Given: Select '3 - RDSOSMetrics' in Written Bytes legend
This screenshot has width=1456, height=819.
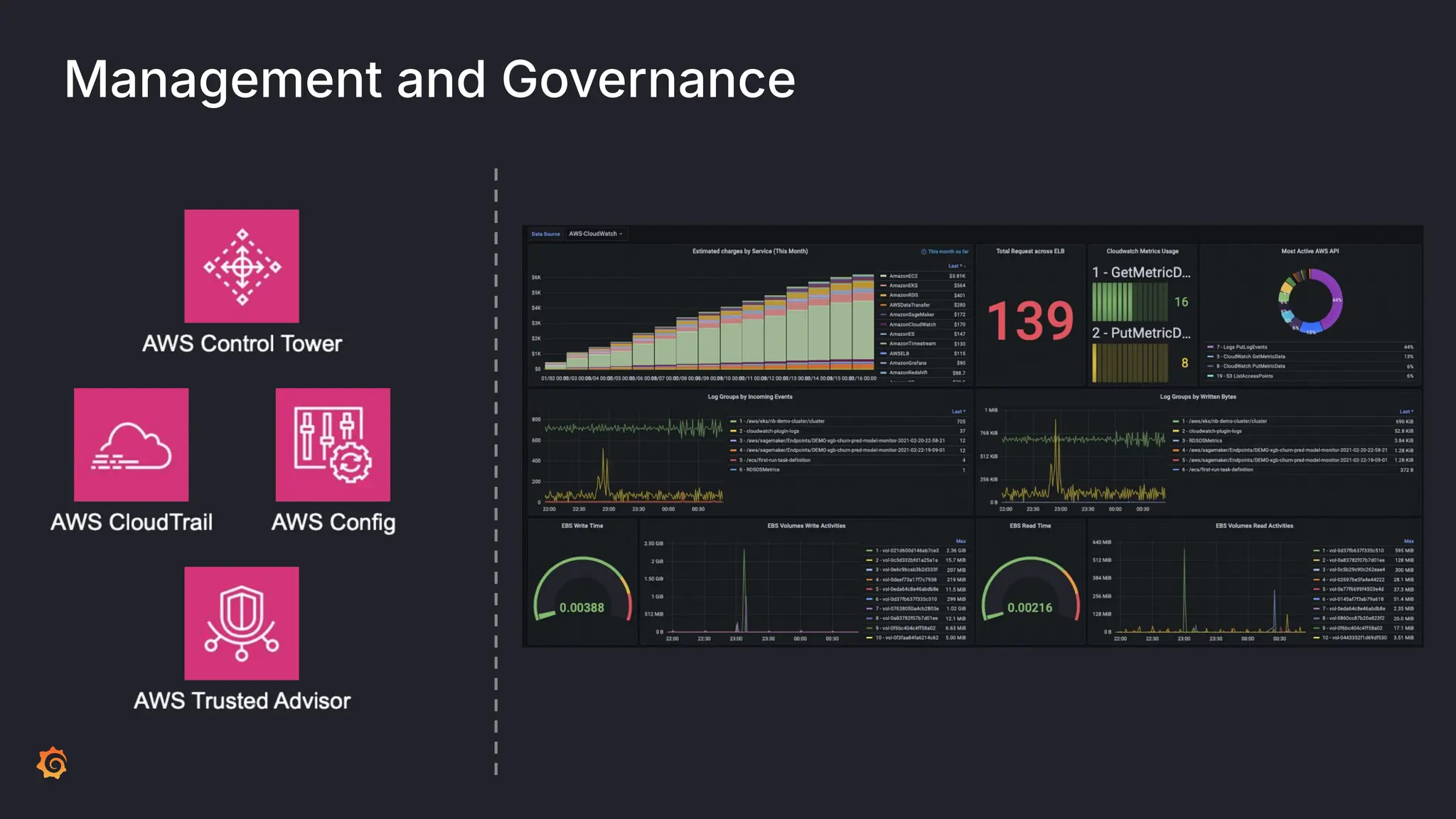Looking at the screenshot, I should (1202, 441).
